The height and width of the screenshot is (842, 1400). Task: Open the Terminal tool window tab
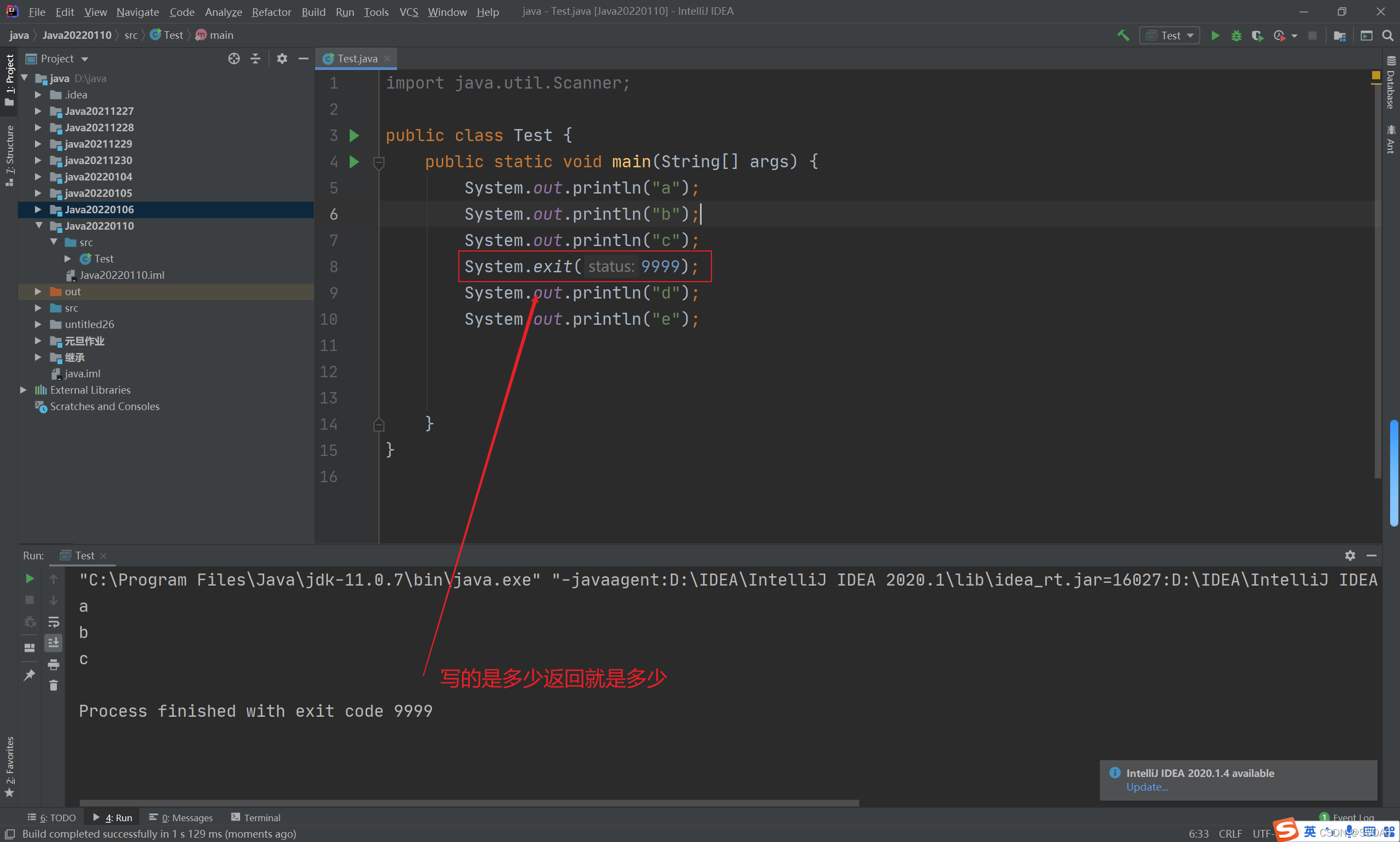coord(256,817)
